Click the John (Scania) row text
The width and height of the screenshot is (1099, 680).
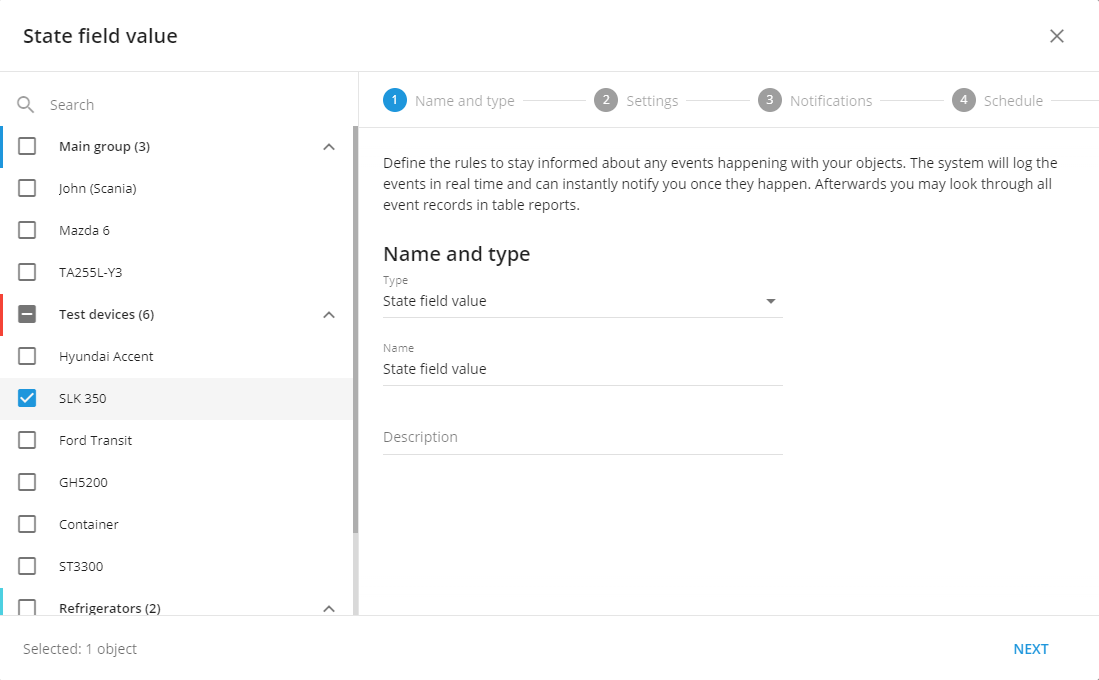point(97,189)
